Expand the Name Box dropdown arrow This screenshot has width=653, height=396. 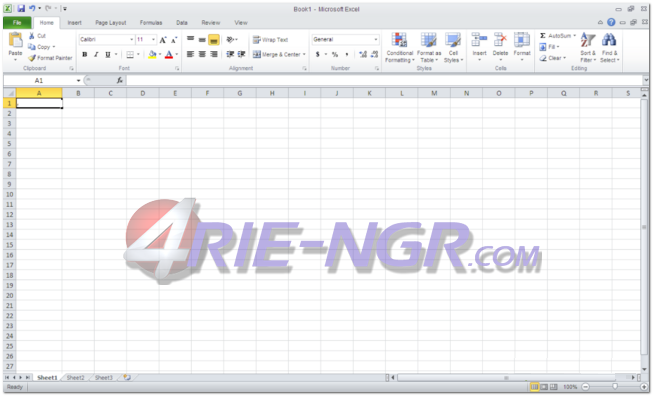[x=78, y=80]
